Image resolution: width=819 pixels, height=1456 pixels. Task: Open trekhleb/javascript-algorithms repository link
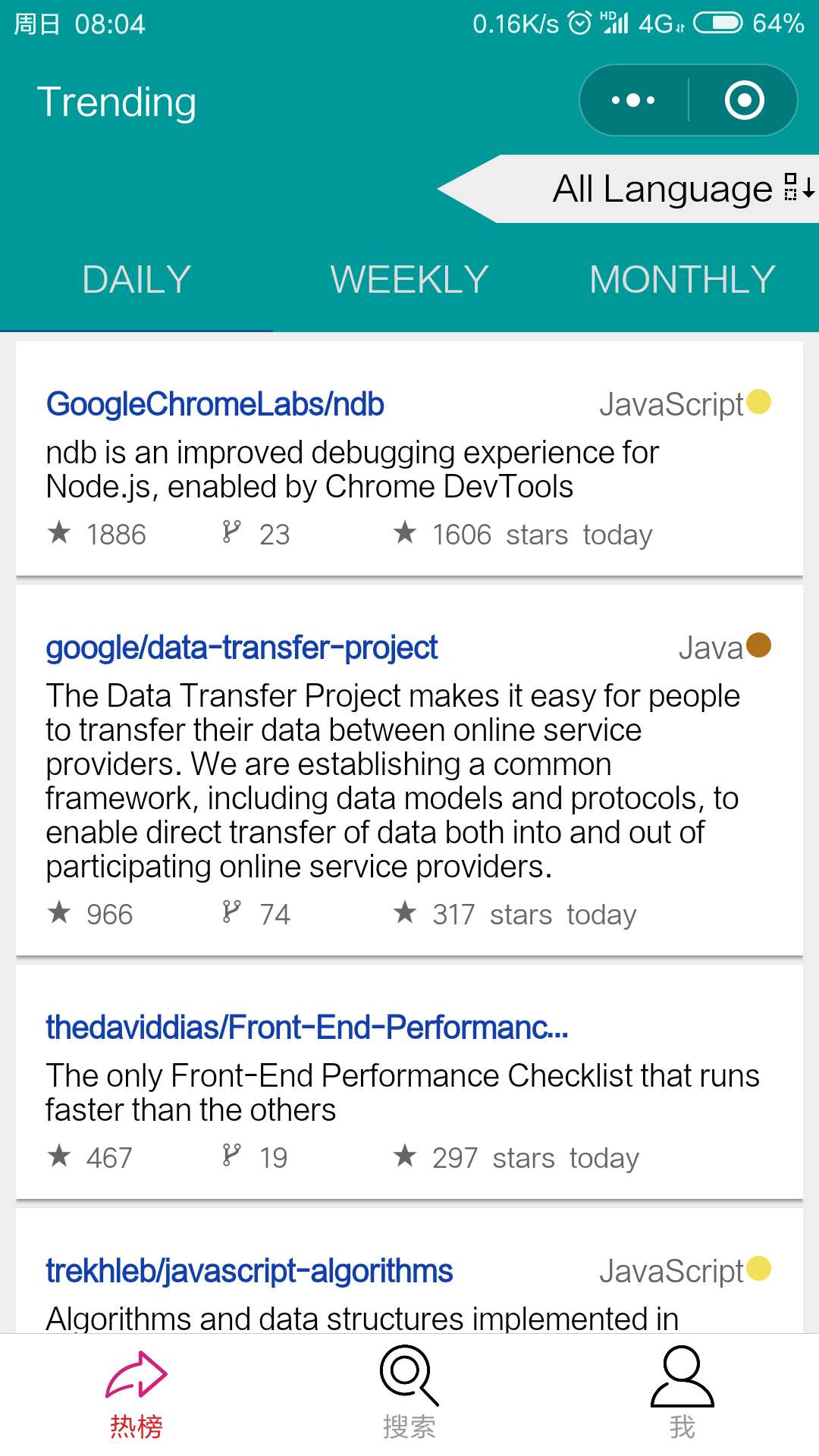[x=249, y=1271]
